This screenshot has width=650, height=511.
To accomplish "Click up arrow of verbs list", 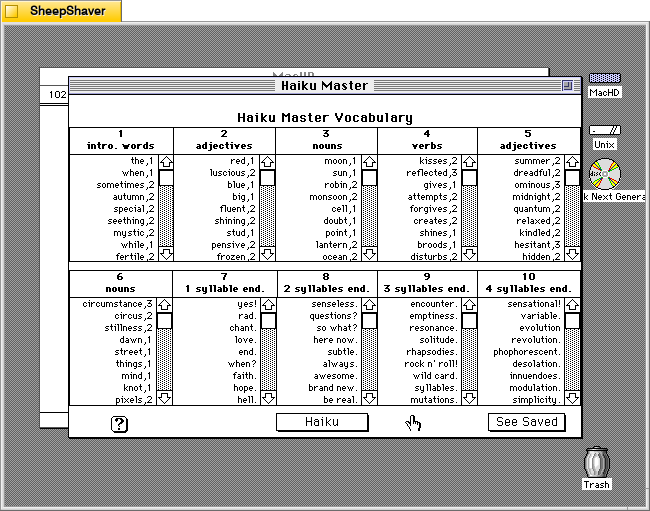I will [469, 162].
